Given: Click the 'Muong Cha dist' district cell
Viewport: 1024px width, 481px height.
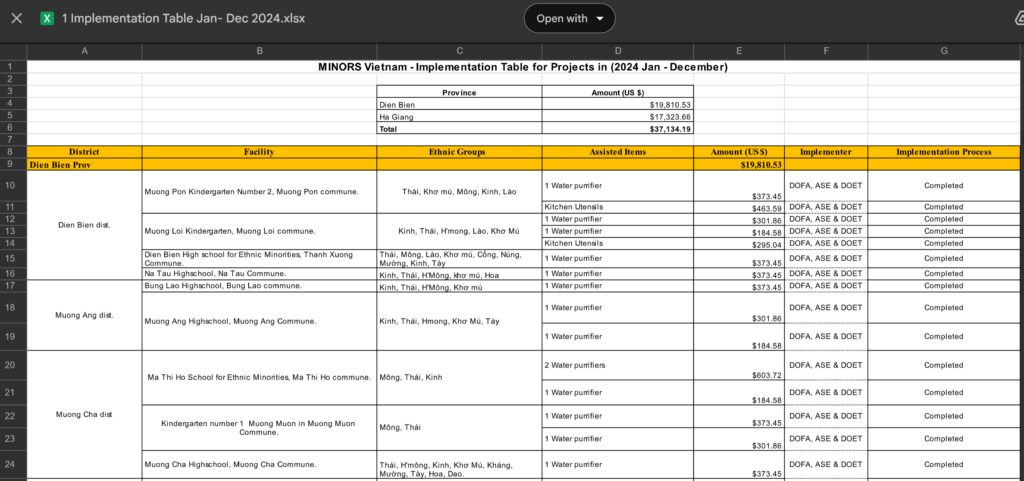Looking at the screenshot, I should pos(84,414).
